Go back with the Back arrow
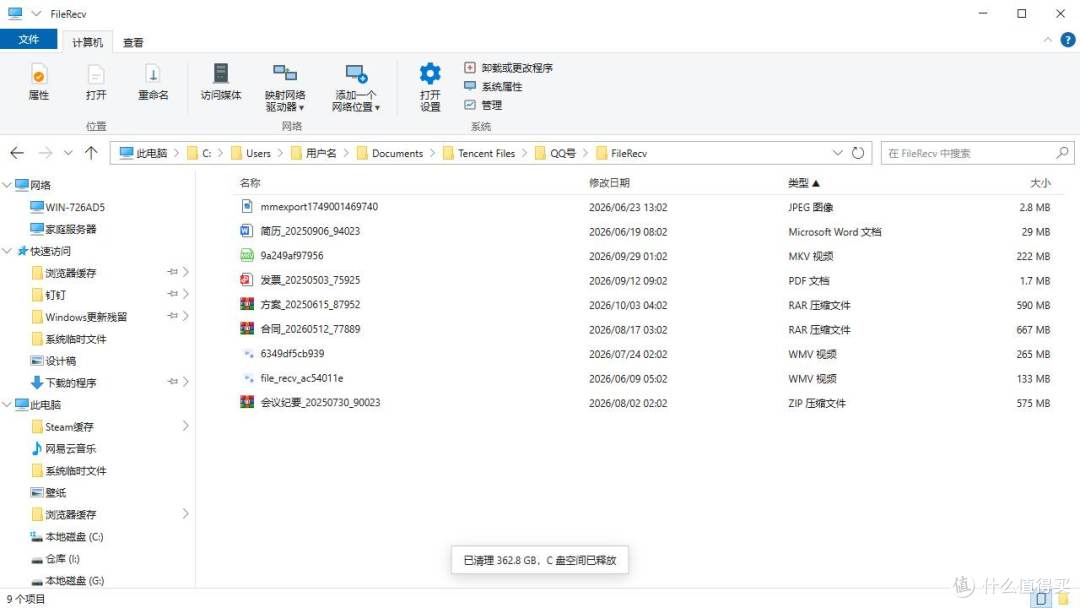The height and width of the screenshot is (608, 1080). coord(17,153)
